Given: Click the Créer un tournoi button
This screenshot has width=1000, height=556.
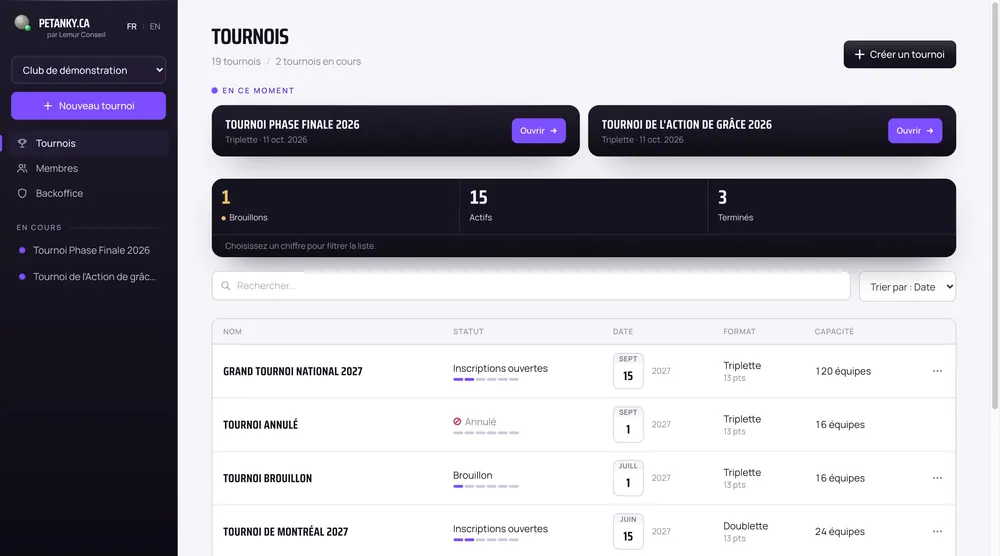Looking at the screenshot, I should click(x=899, y=54).
